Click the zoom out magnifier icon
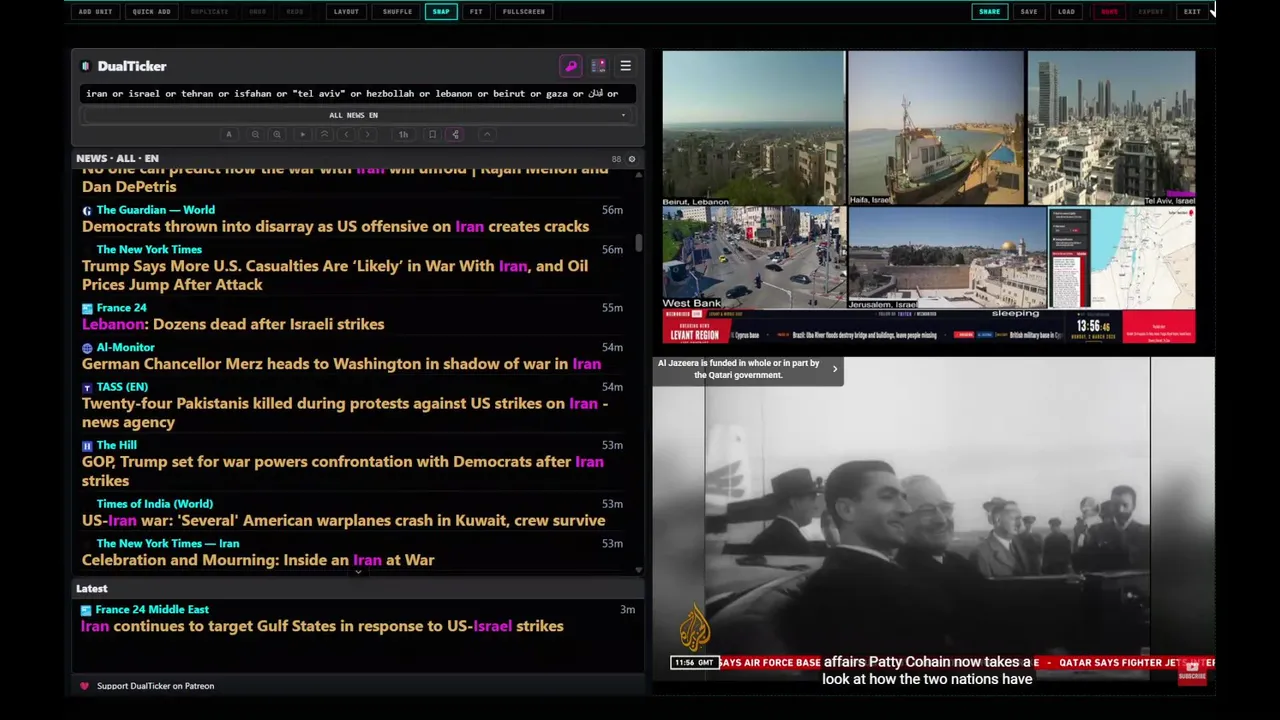 (x=255, y=134)
